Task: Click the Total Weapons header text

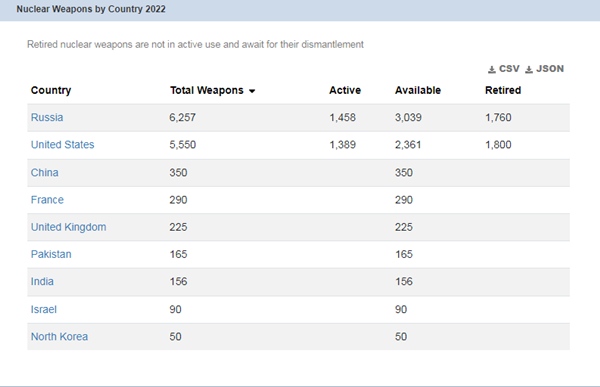Action: (x=207, y=90)
